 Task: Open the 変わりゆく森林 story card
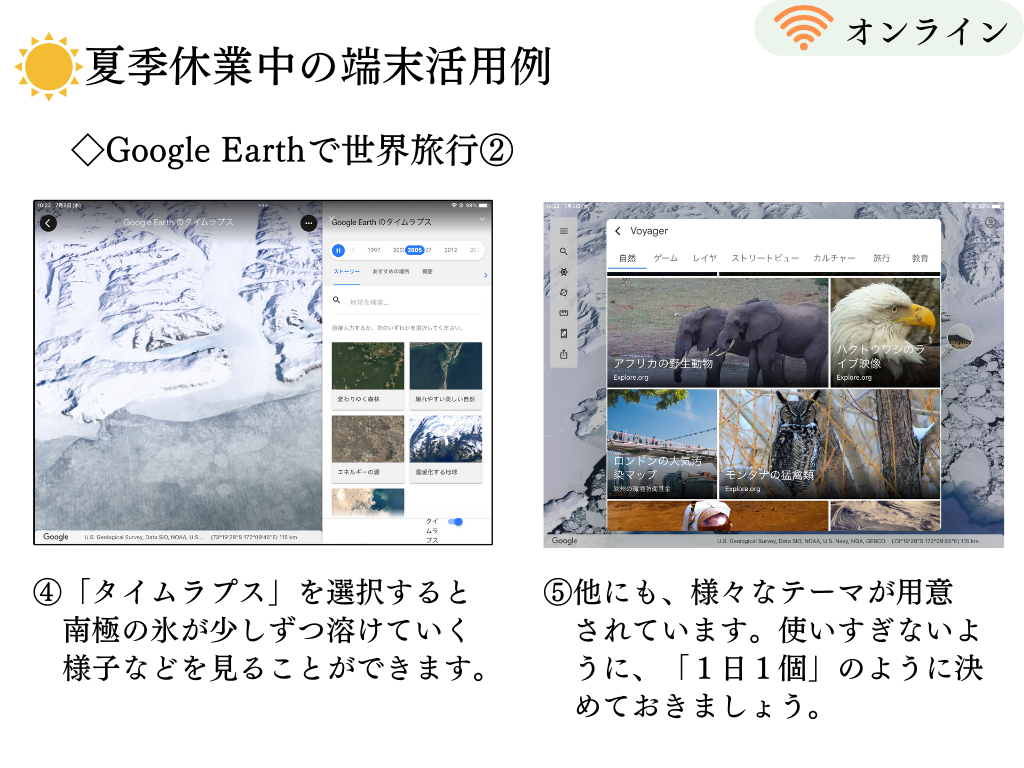pos(368,375)
